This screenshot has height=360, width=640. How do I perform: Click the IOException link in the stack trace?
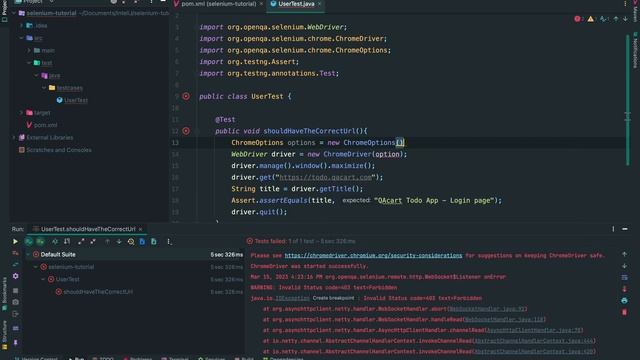pos(292,298)
